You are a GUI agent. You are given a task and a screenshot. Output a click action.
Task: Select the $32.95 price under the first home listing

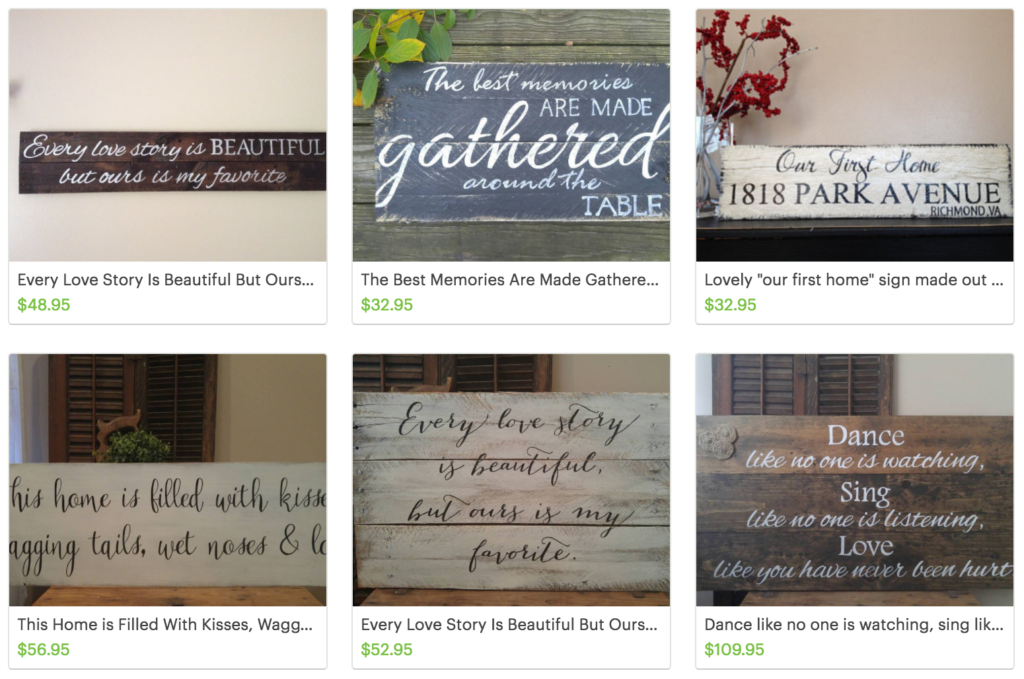[x=730, y=305]
